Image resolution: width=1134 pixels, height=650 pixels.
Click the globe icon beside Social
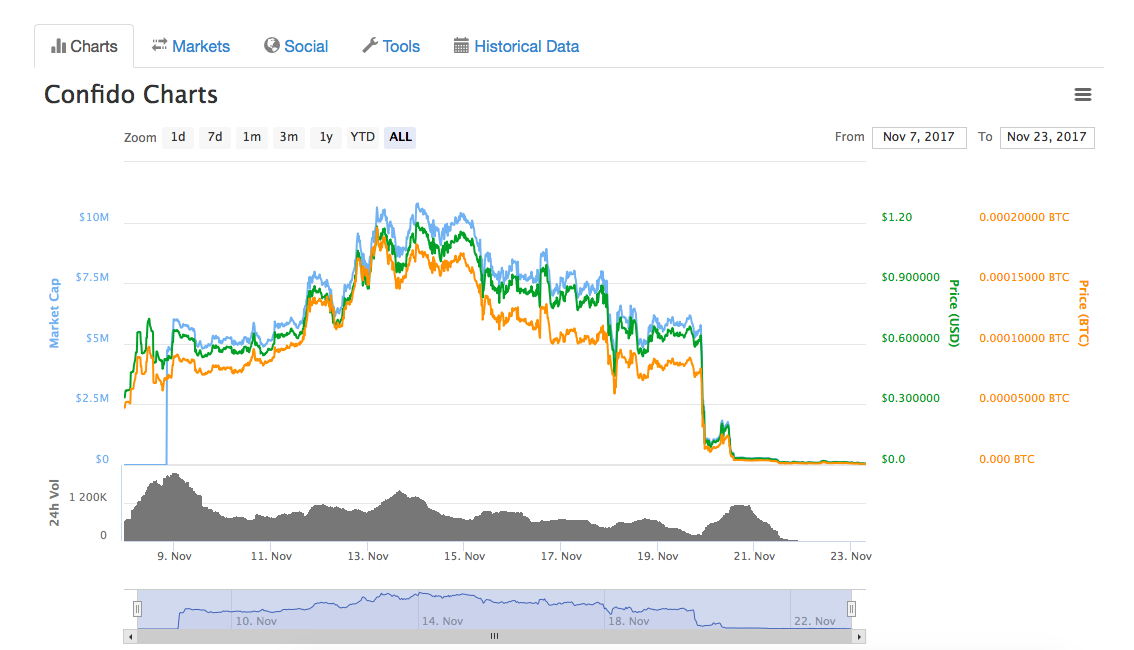coord(272,46)
